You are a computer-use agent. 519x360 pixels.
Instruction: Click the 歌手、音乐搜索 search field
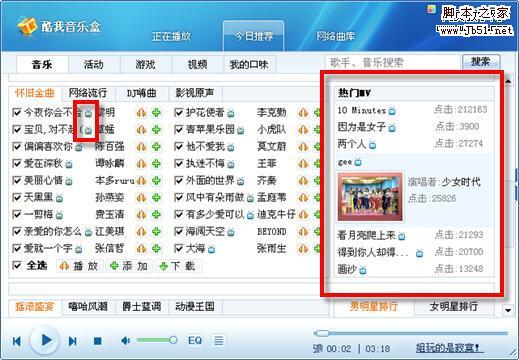(393, 62)
